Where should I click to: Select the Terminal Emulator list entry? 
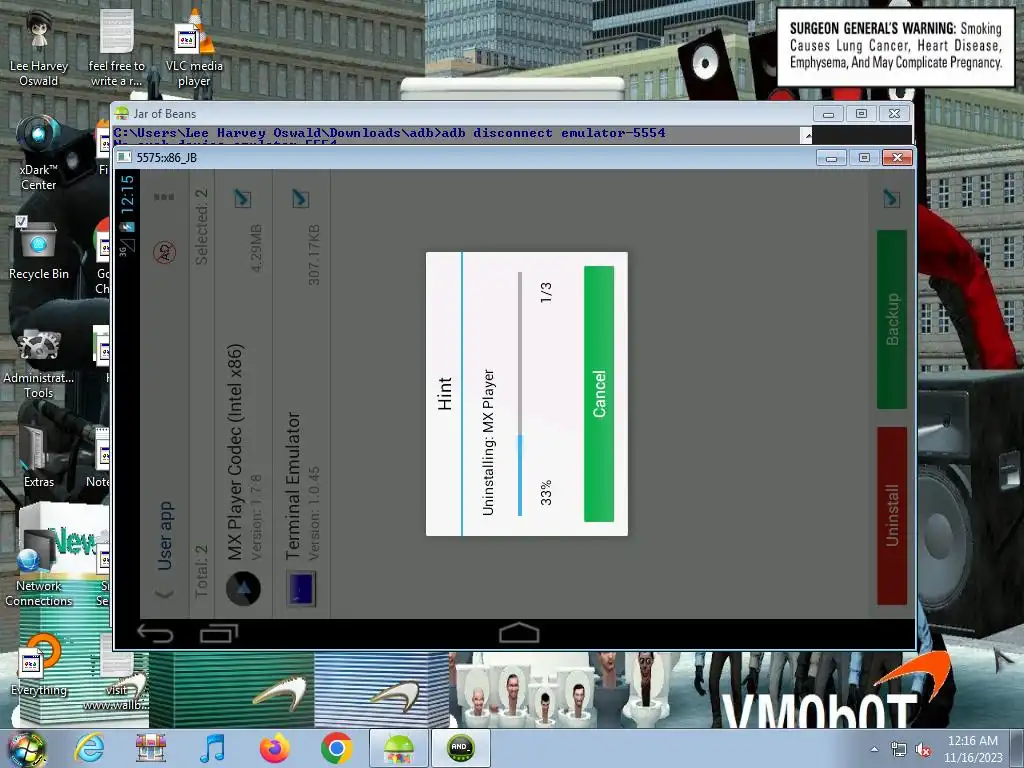click(301, 394)
